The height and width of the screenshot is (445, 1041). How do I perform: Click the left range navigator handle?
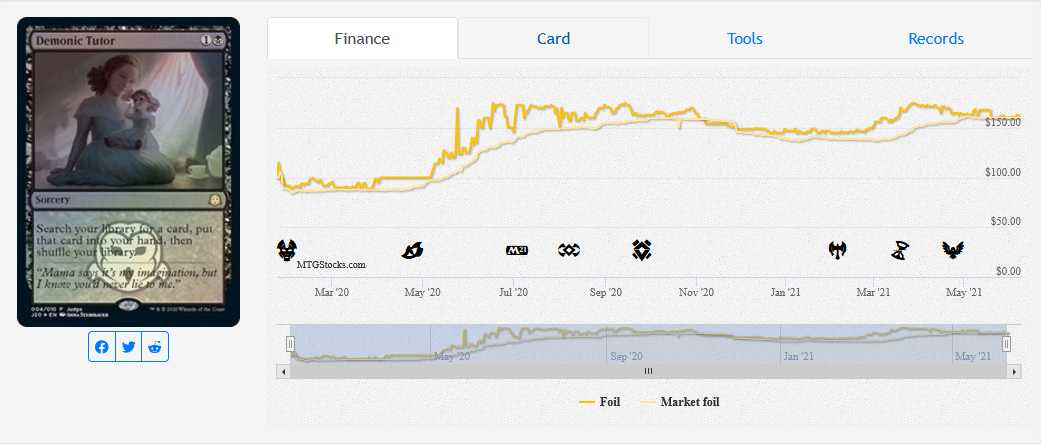click(x=291, y=344)
